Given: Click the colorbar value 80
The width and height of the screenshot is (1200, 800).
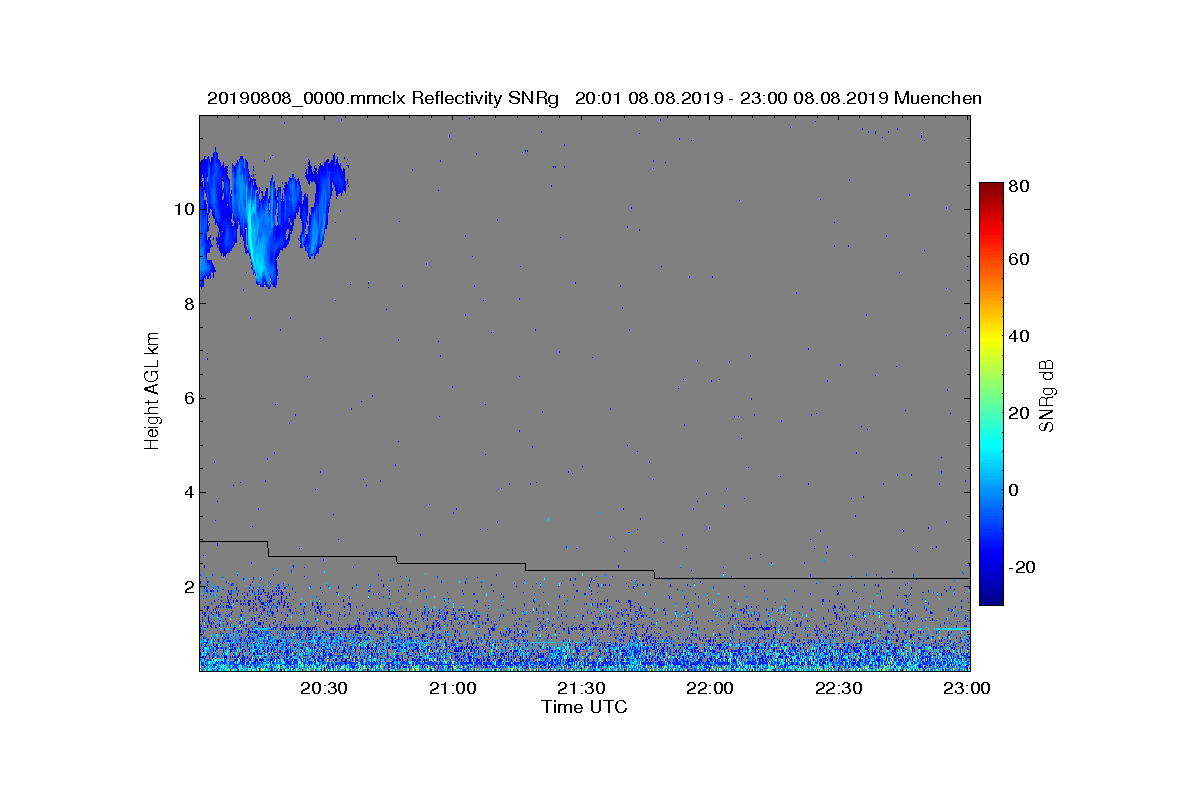Looking at the screenshot, I should coord(1020,184).
